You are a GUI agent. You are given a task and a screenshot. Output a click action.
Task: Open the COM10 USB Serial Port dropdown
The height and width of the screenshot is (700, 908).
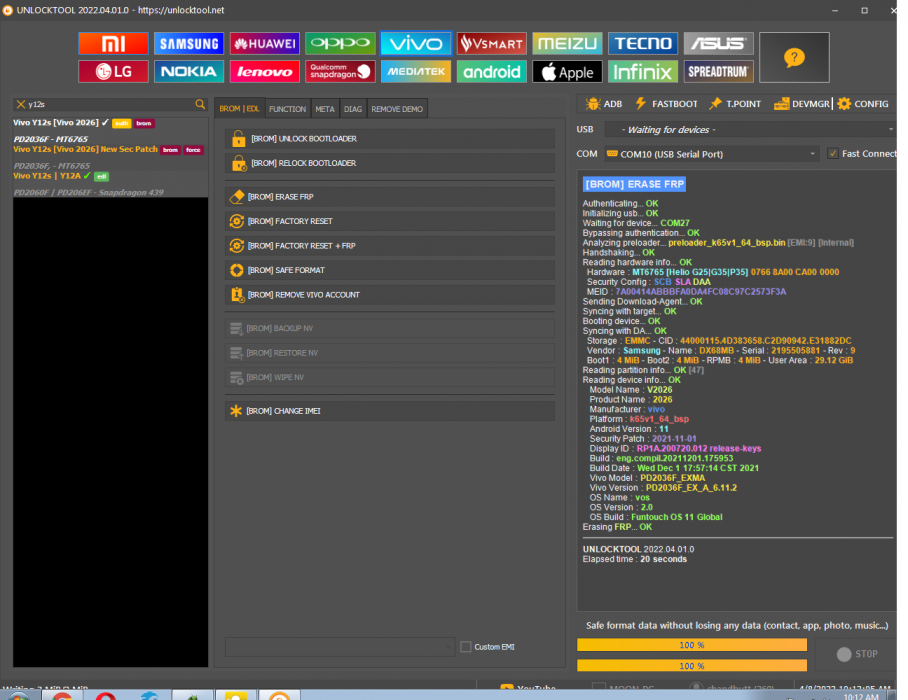click(x=712, y=154)
